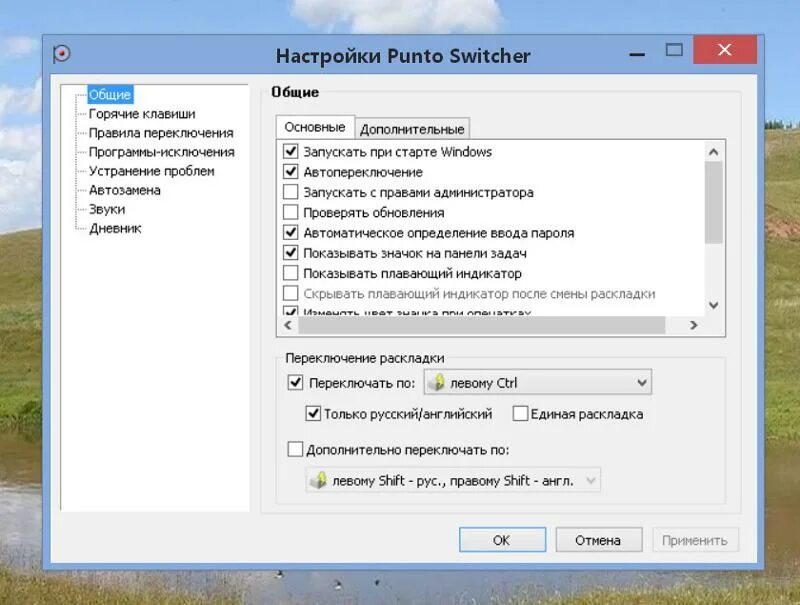The height and width of the screenshot is (605, 800).
Task: Open Правила переключения section
Action: pos(161,133)
